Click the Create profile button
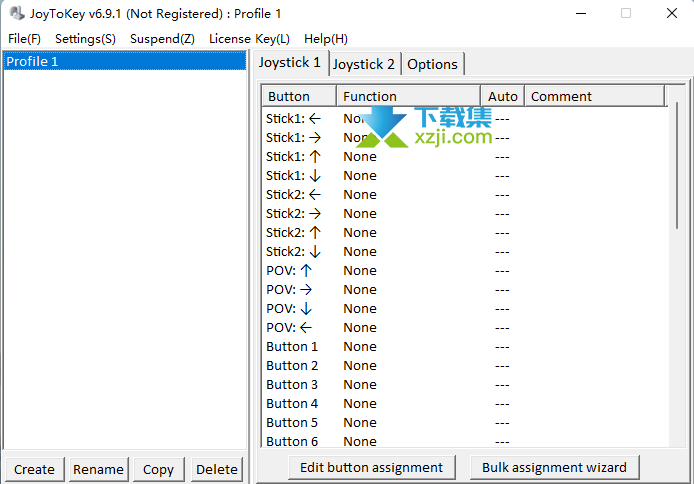694x484 pixels. (35, 469)
